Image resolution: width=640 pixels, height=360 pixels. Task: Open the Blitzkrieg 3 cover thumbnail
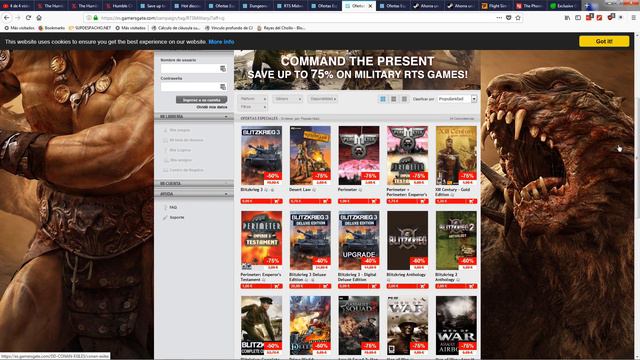point(261,156)
